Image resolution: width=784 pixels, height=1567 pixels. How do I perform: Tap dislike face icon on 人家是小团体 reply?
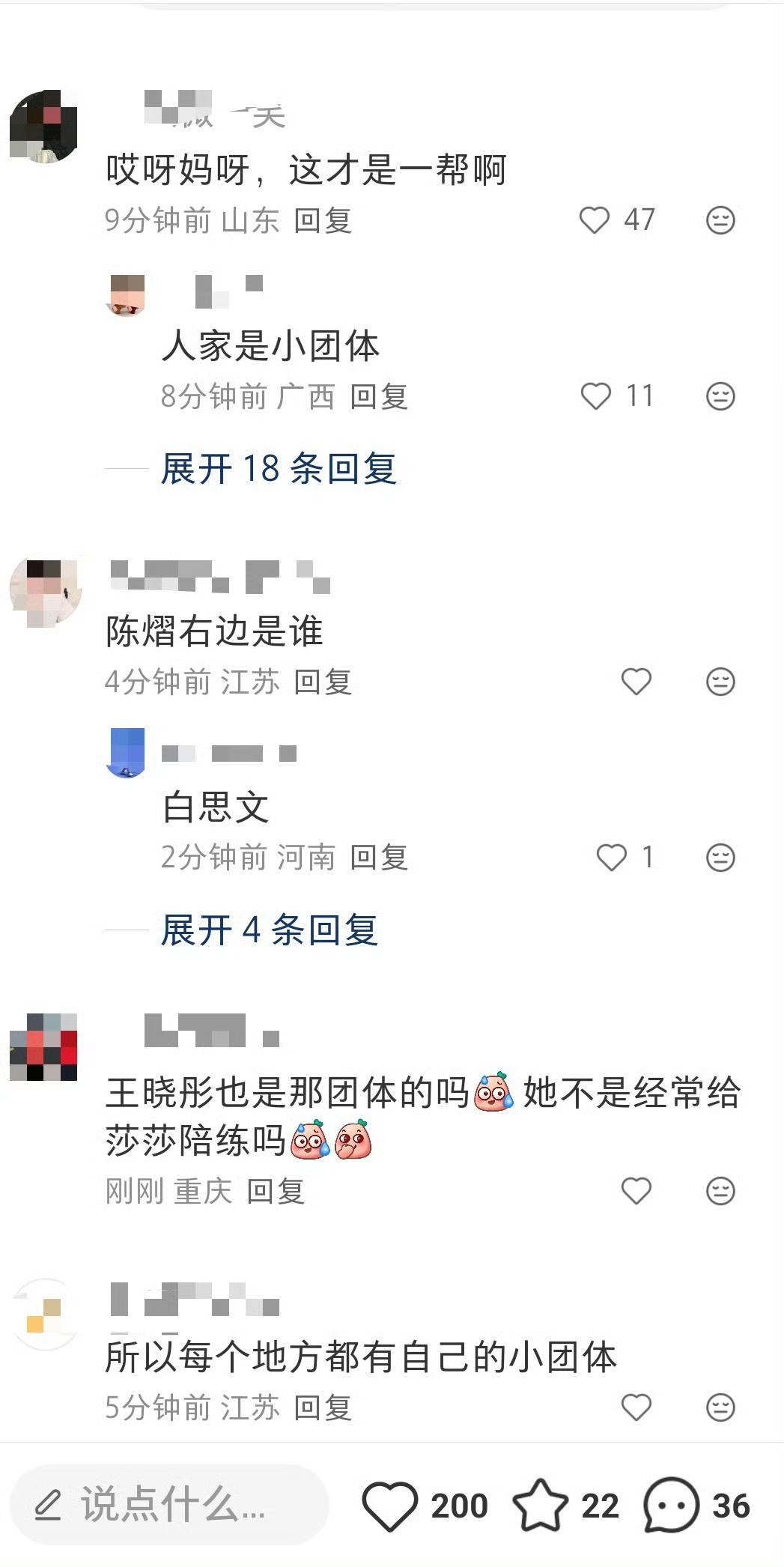pyautogui.click(x=720, y=396)
